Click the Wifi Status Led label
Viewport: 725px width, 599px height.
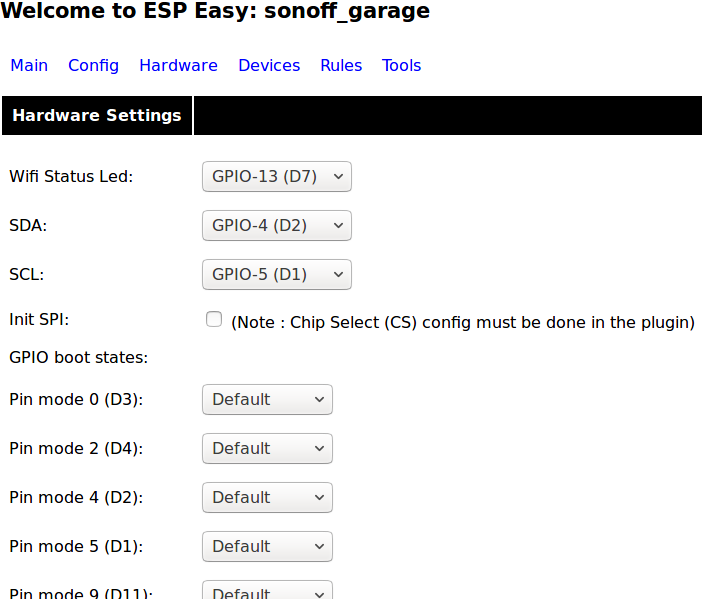pyautogui.click(x=71, y=177)
